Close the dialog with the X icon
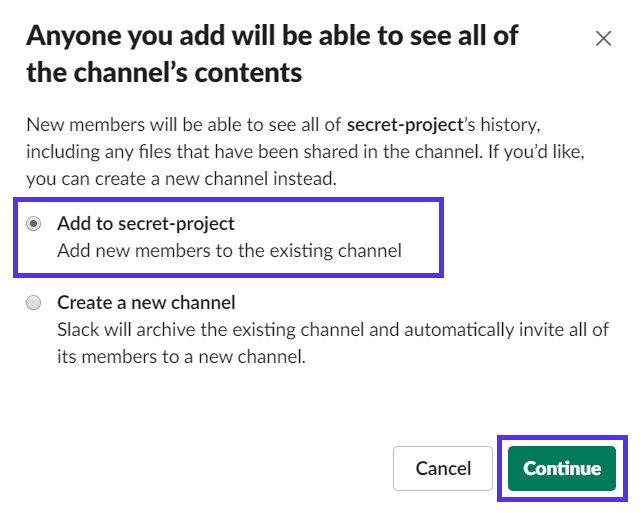This screenshot has width=643, height=513. click(603, 39)
